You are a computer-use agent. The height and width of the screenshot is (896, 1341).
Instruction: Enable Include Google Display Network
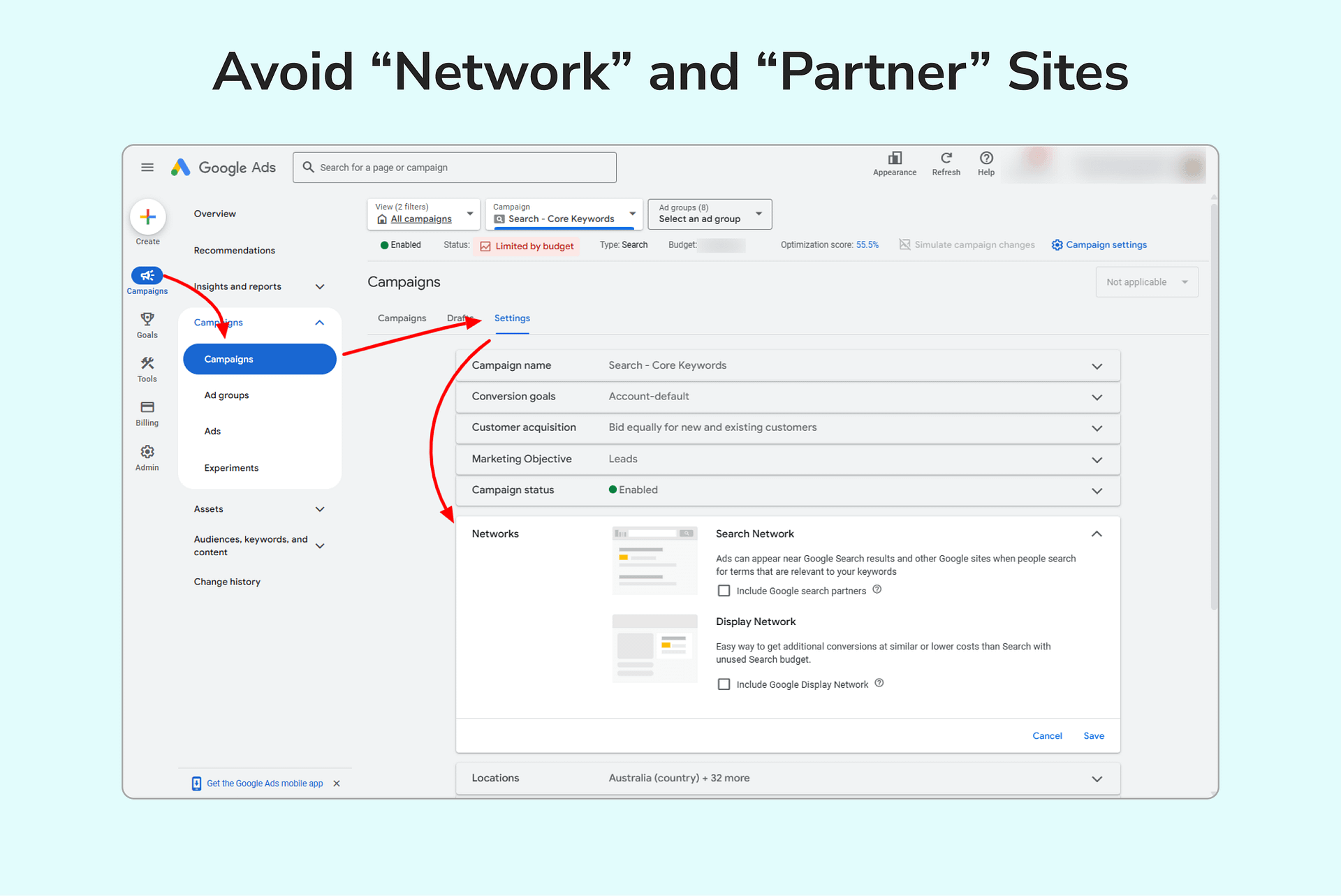tap(724, 684)
